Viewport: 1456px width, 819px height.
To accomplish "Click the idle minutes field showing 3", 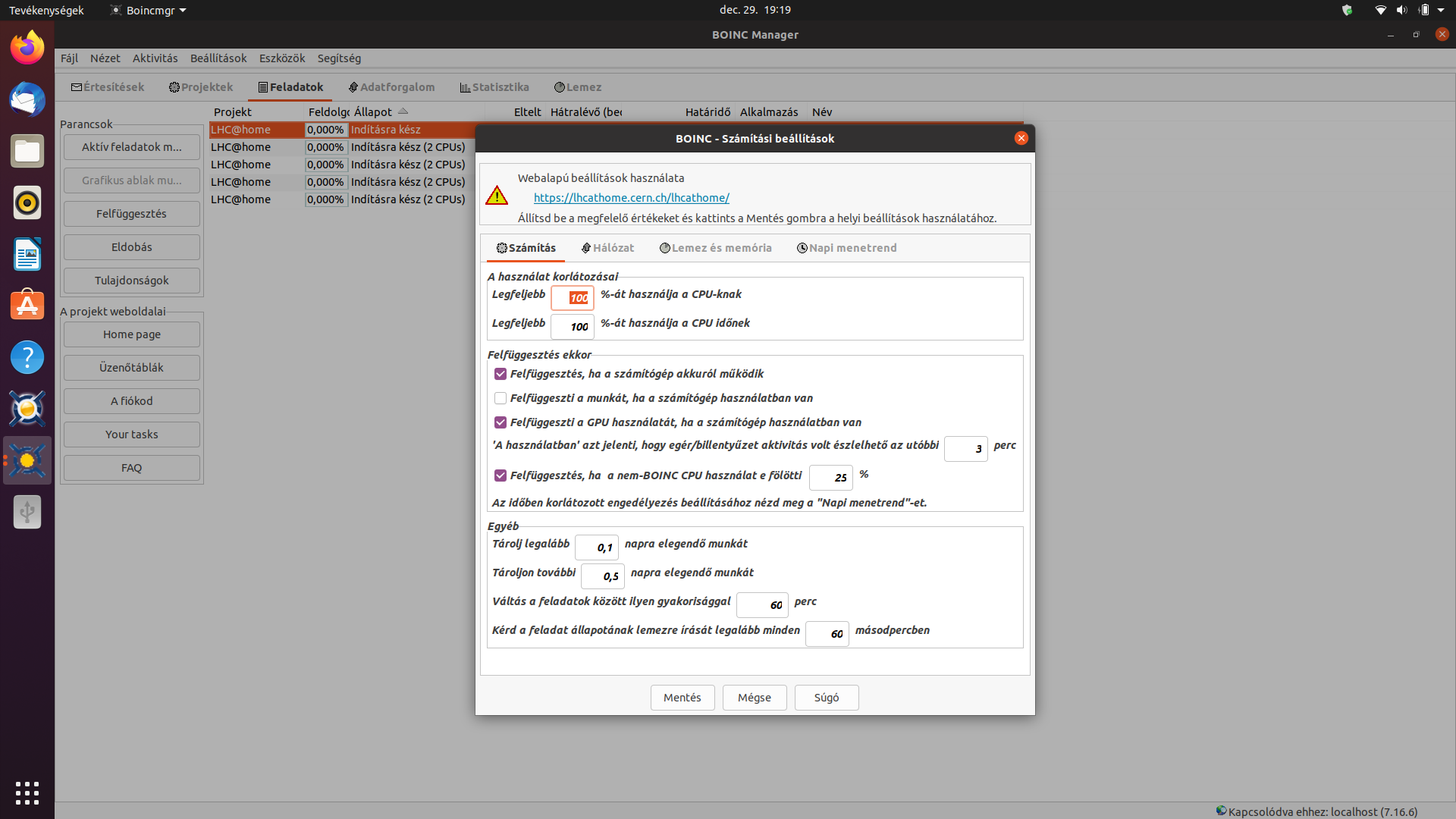I will pos(965,449).
